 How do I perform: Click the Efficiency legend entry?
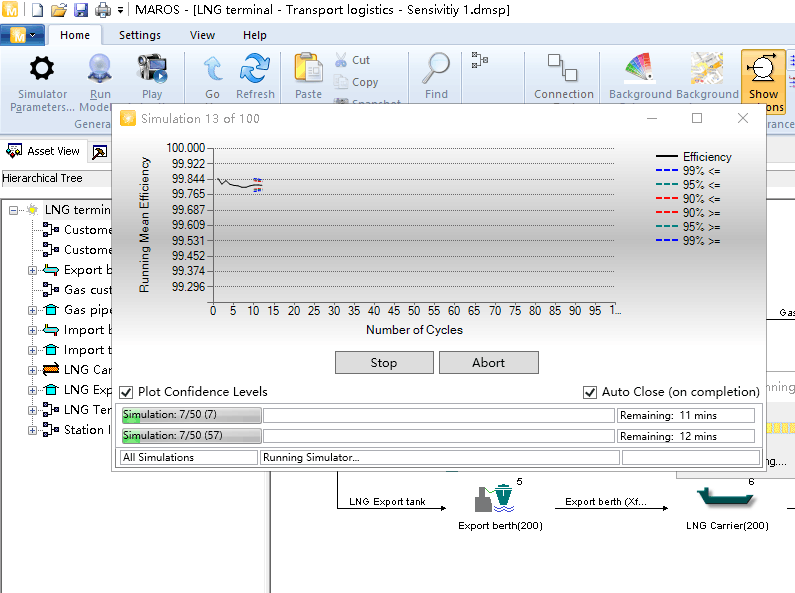(694, 157)
